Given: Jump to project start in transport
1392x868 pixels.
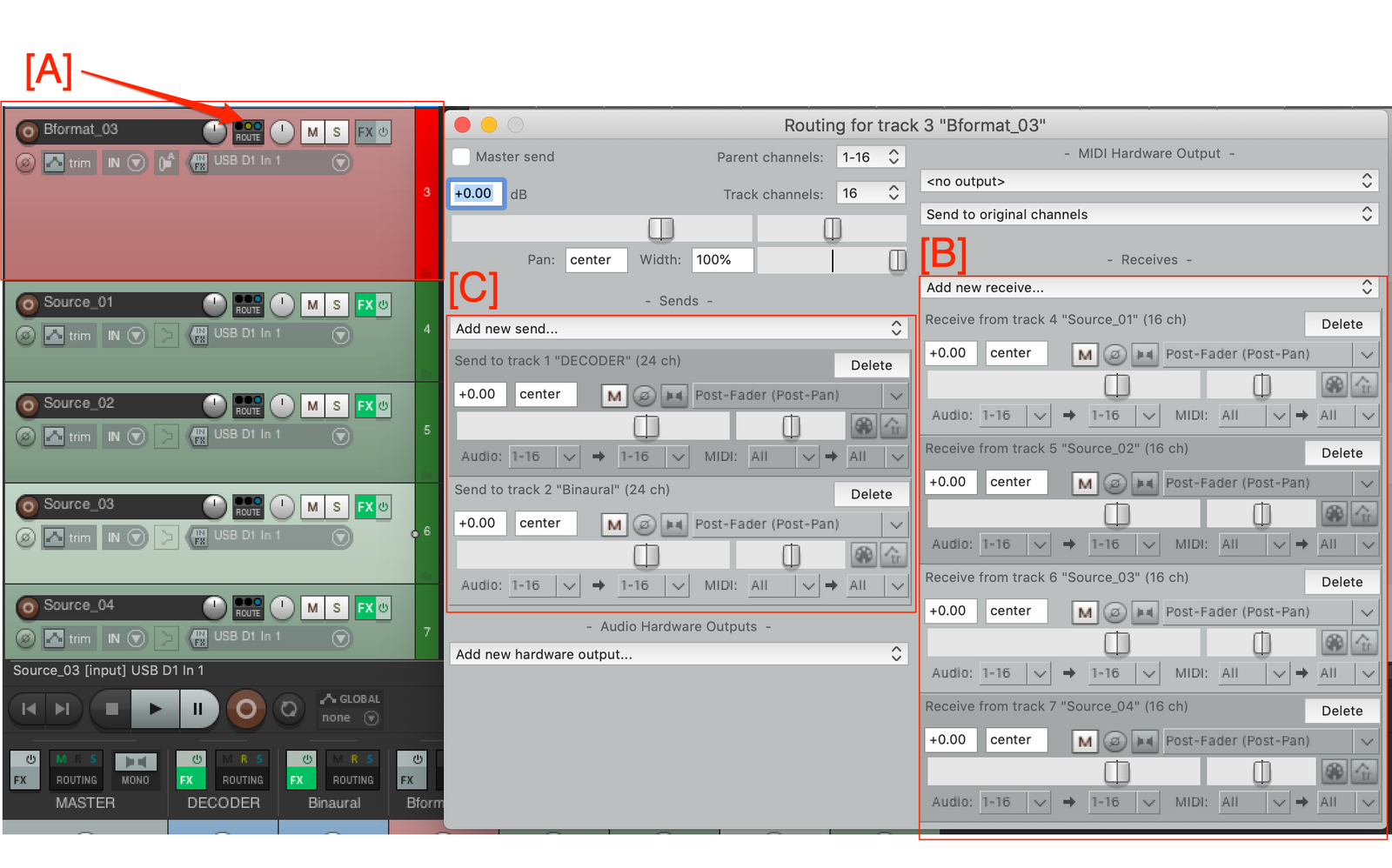Looking at the screenshot, I should (29, 710).
